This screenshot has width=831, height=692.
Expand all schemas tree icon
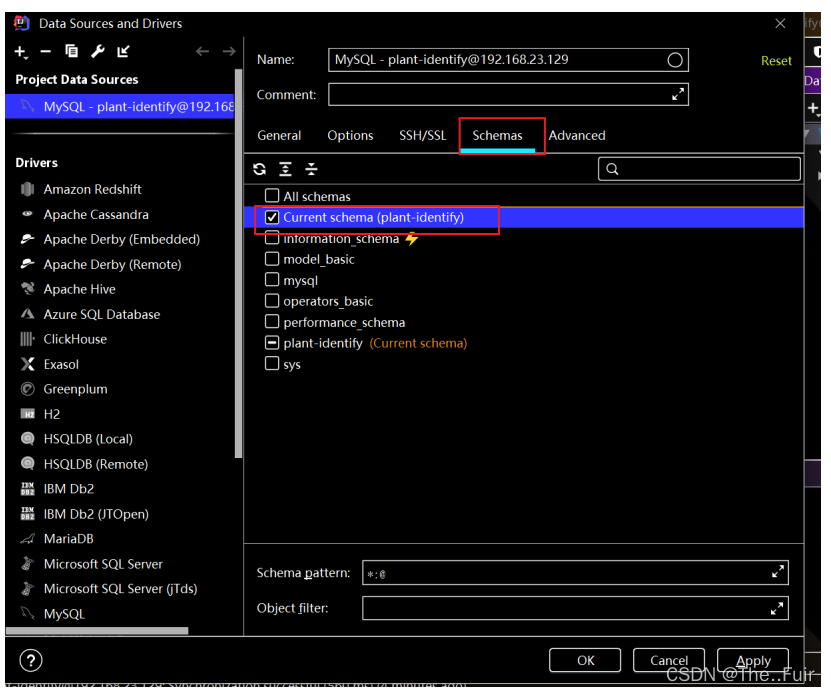286,169
